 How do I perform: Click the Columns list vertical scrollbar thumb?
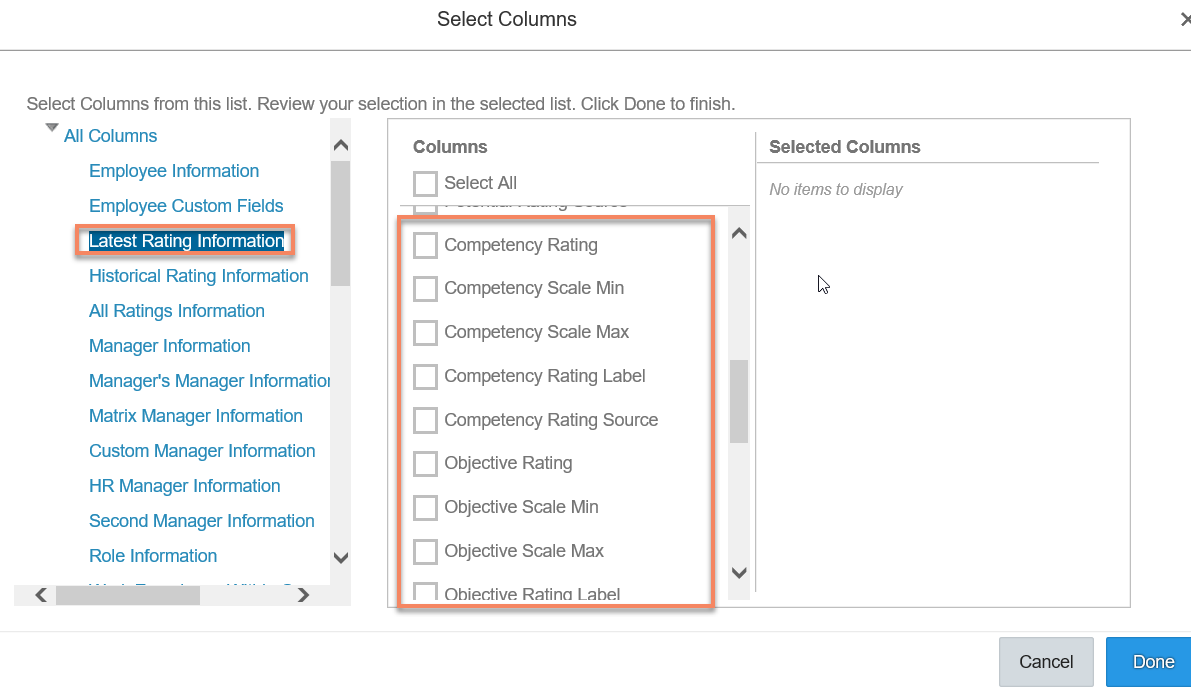(x=739, y=401)
